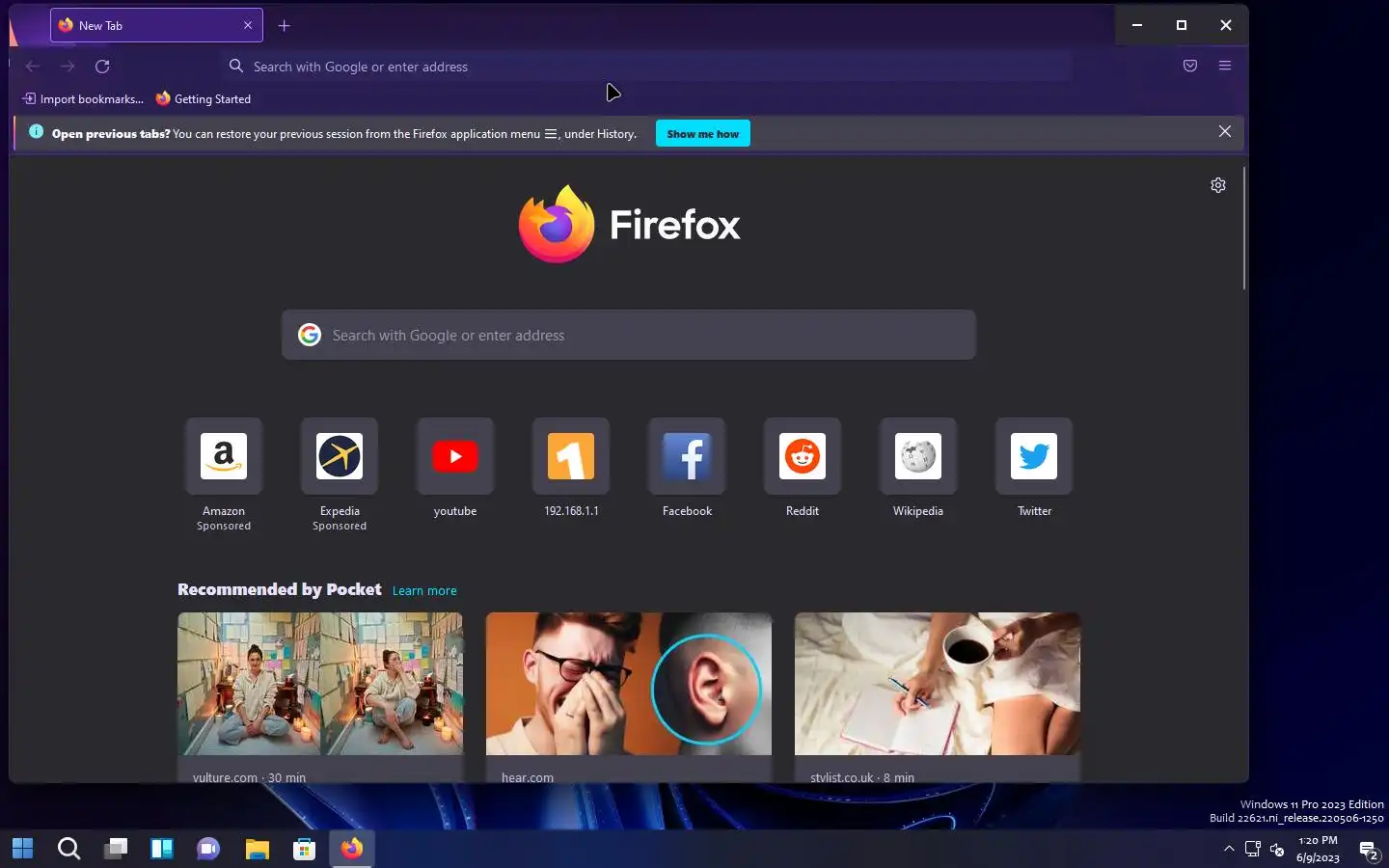Click the search magnifier in address bar

click(x=236, y=66)
